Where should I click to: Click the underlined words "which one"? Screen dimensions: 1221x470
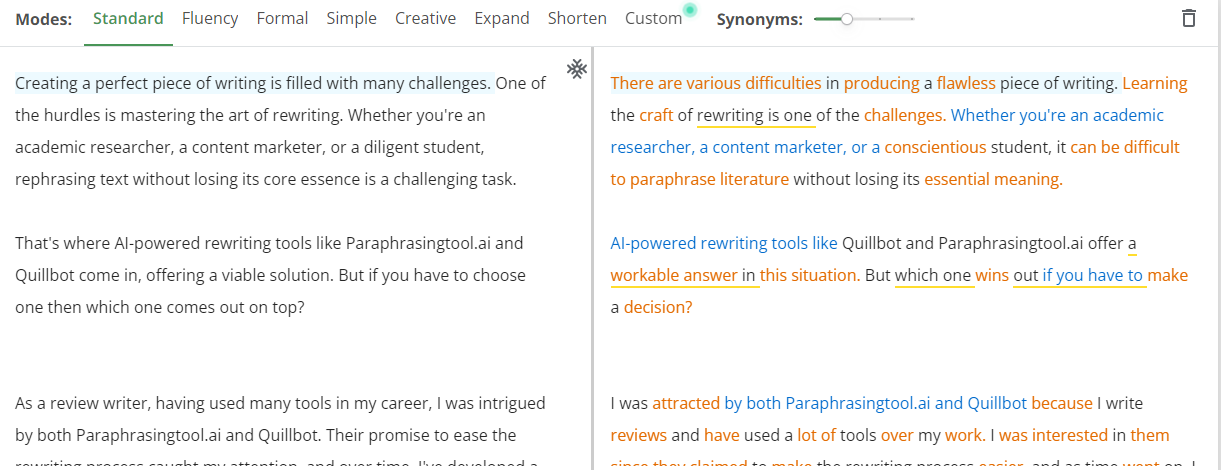pos(933,275)
